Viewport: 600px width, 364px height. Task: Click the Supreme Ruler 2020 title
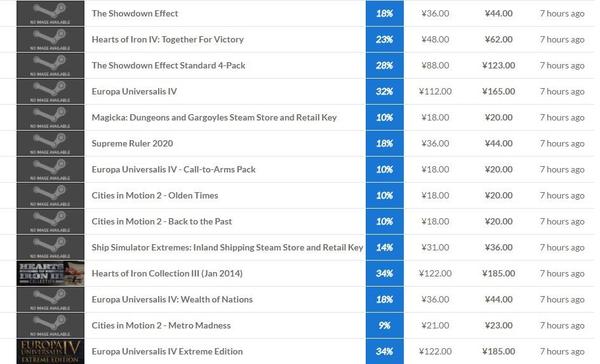point(132,144)
